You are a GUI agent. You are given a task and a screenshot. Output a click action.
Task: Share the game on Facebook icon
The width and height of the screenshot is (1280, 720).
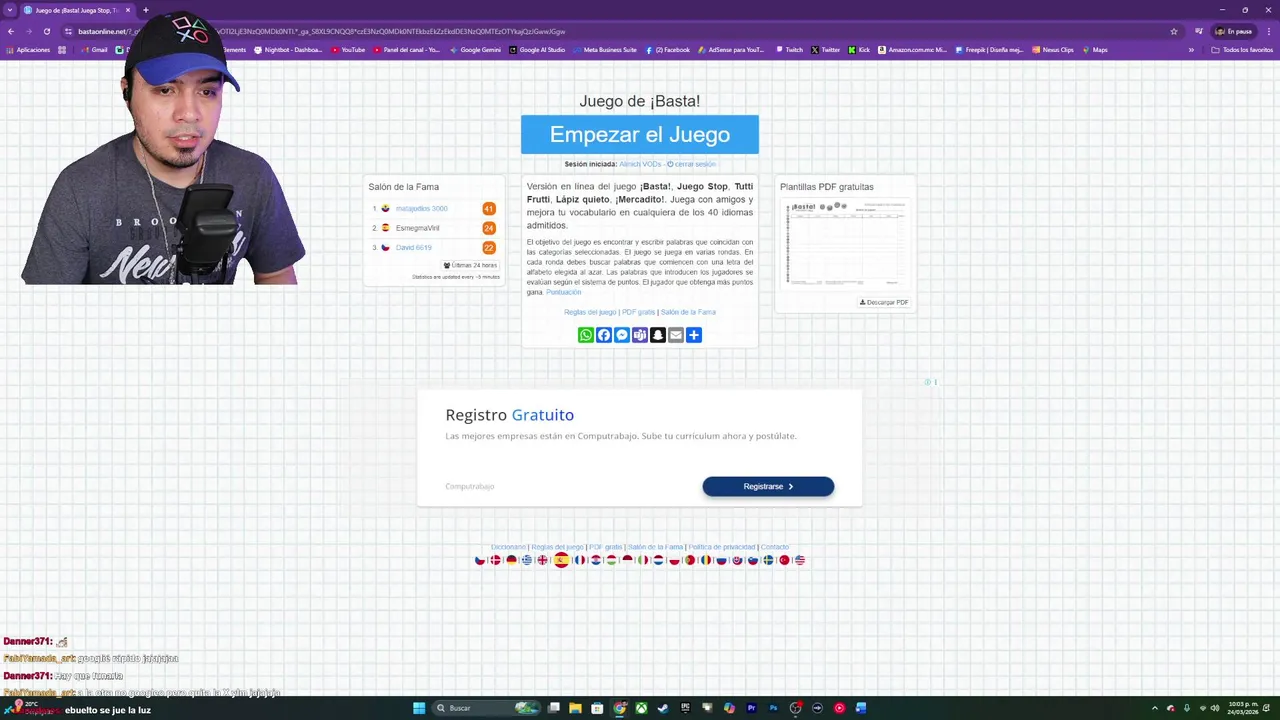coord(604,335)
